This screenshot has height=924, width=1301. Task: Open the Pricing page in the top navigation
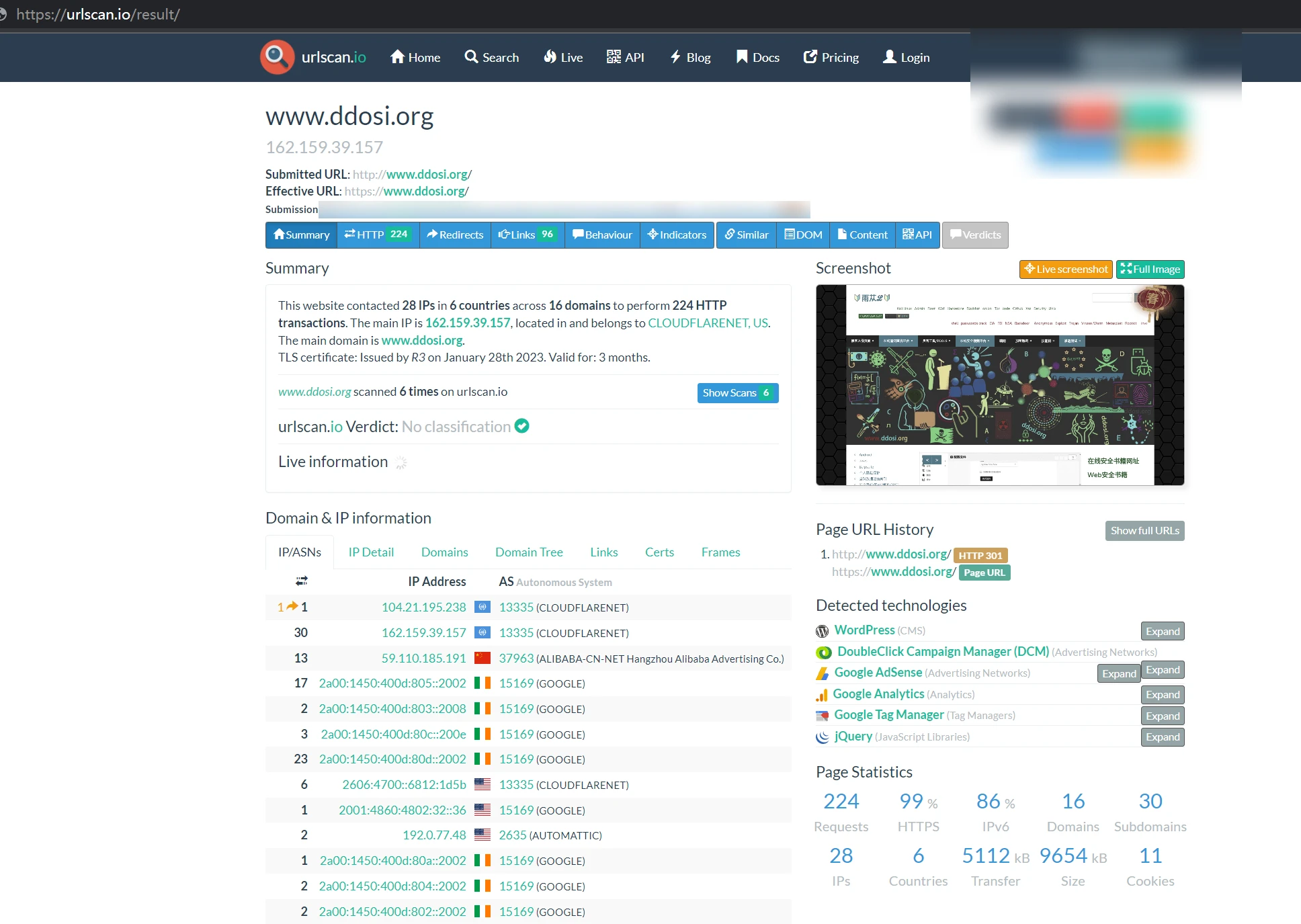(831, 58)
